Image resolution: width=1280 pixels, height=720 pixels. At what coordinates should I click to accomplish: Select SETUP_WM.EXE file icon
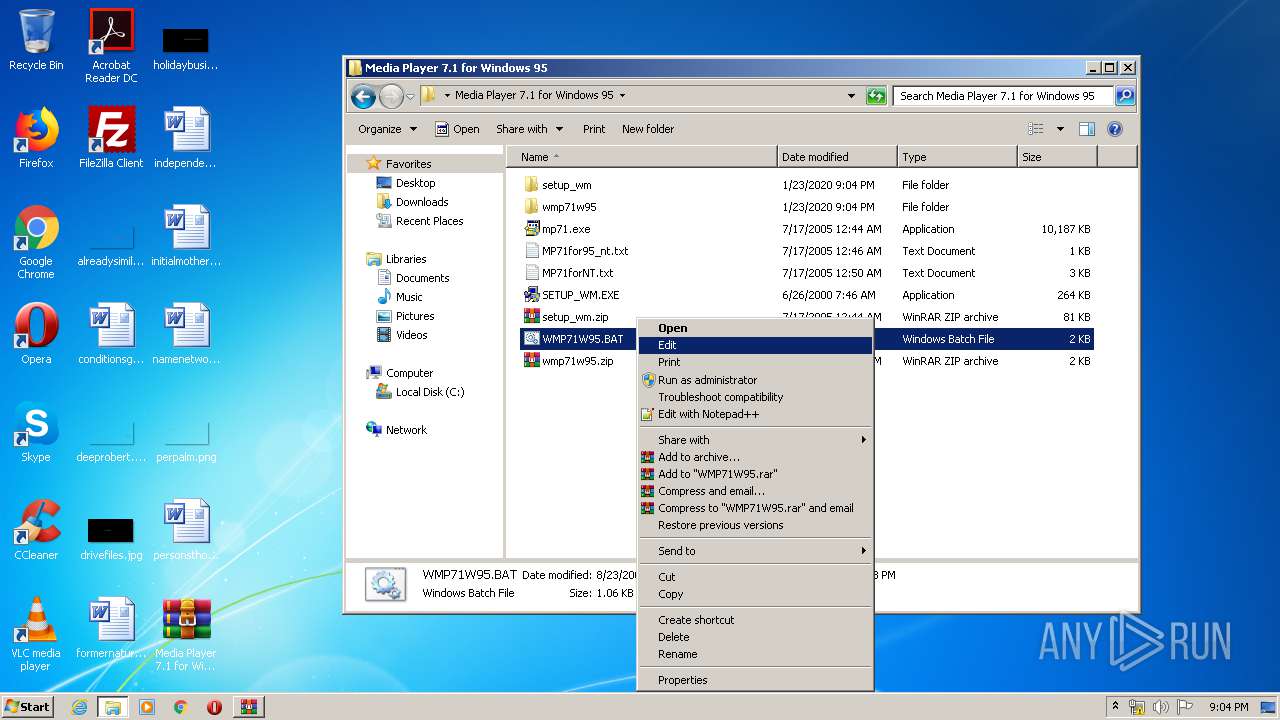point(532,295)
